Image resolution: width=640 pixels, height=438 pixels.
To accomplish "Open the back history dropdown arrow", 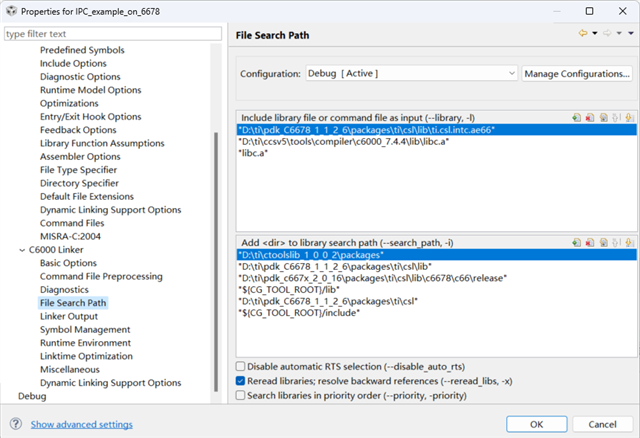I will [x=594, y=34].
